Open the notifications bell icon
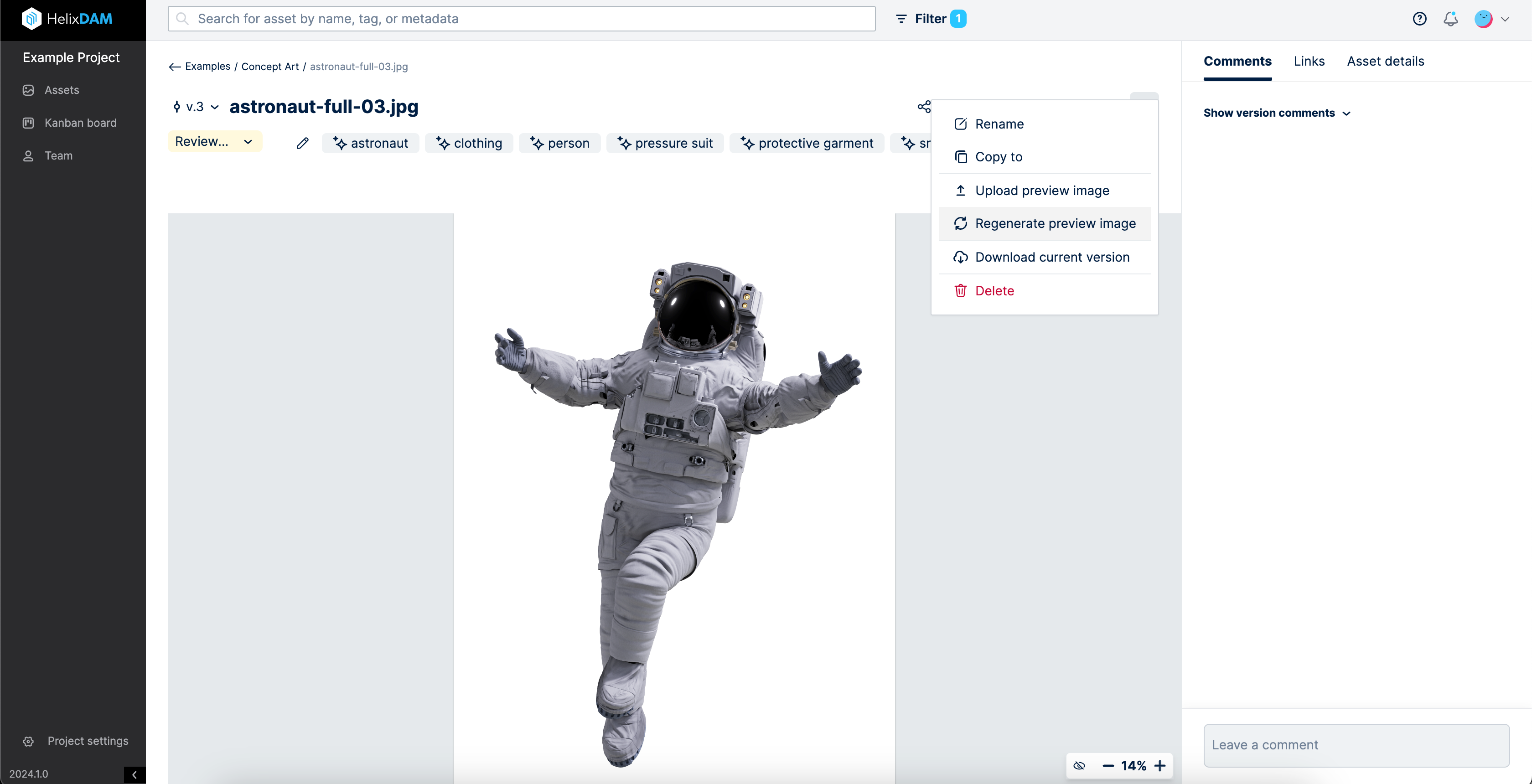Viewport: 1532px width, 784px height. coord(1450,18)
